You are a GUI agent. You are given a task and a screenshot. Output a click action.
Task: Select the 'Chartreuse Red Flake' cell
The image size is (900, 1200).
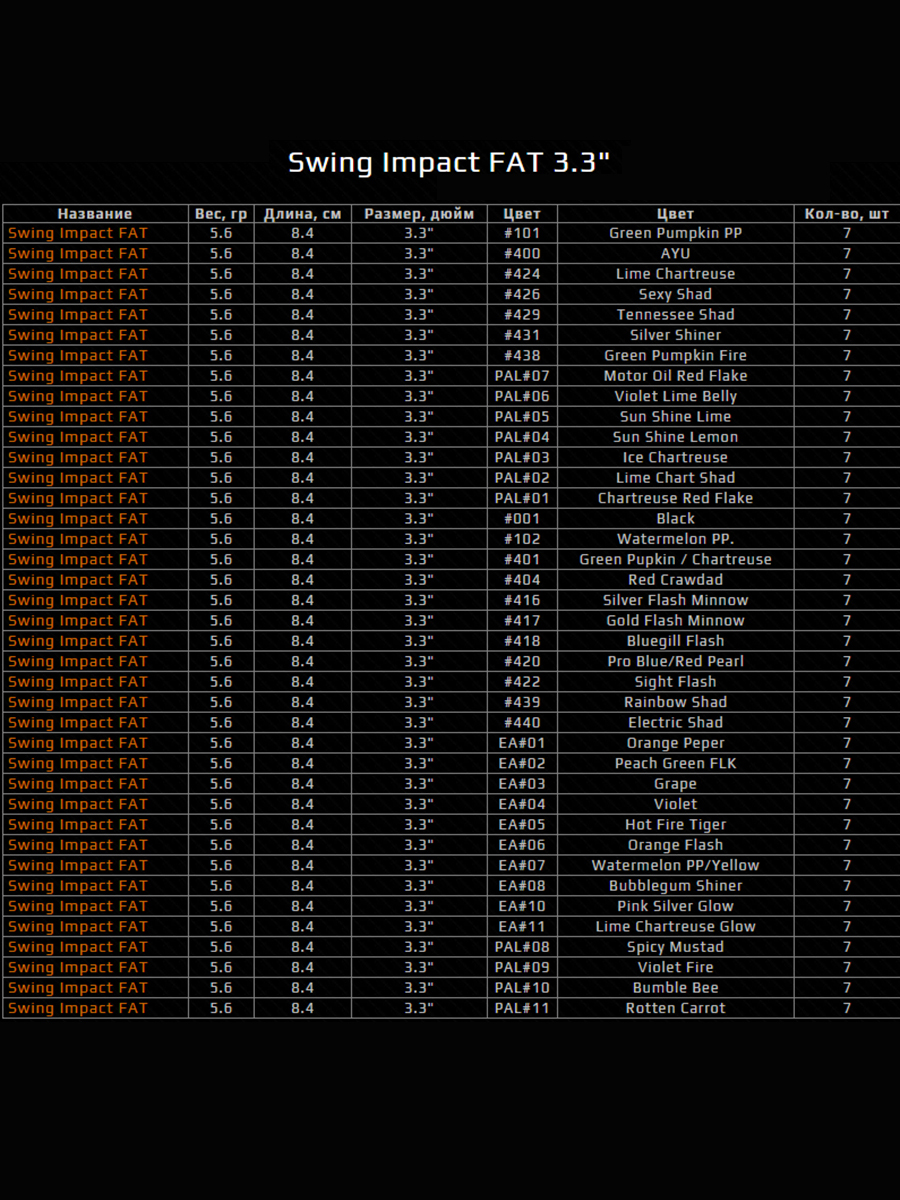[x=676, y=498]
